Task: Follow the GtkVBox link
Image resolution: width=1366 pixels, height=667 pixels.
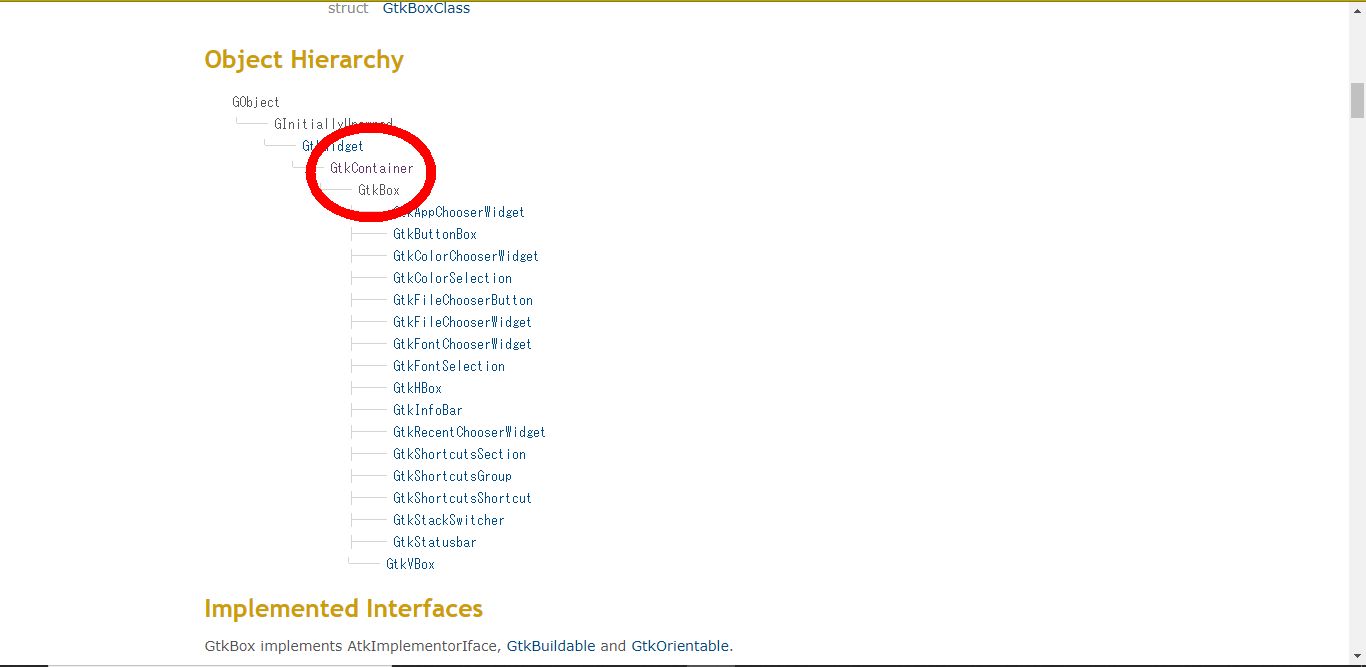Action: [410, 564]
